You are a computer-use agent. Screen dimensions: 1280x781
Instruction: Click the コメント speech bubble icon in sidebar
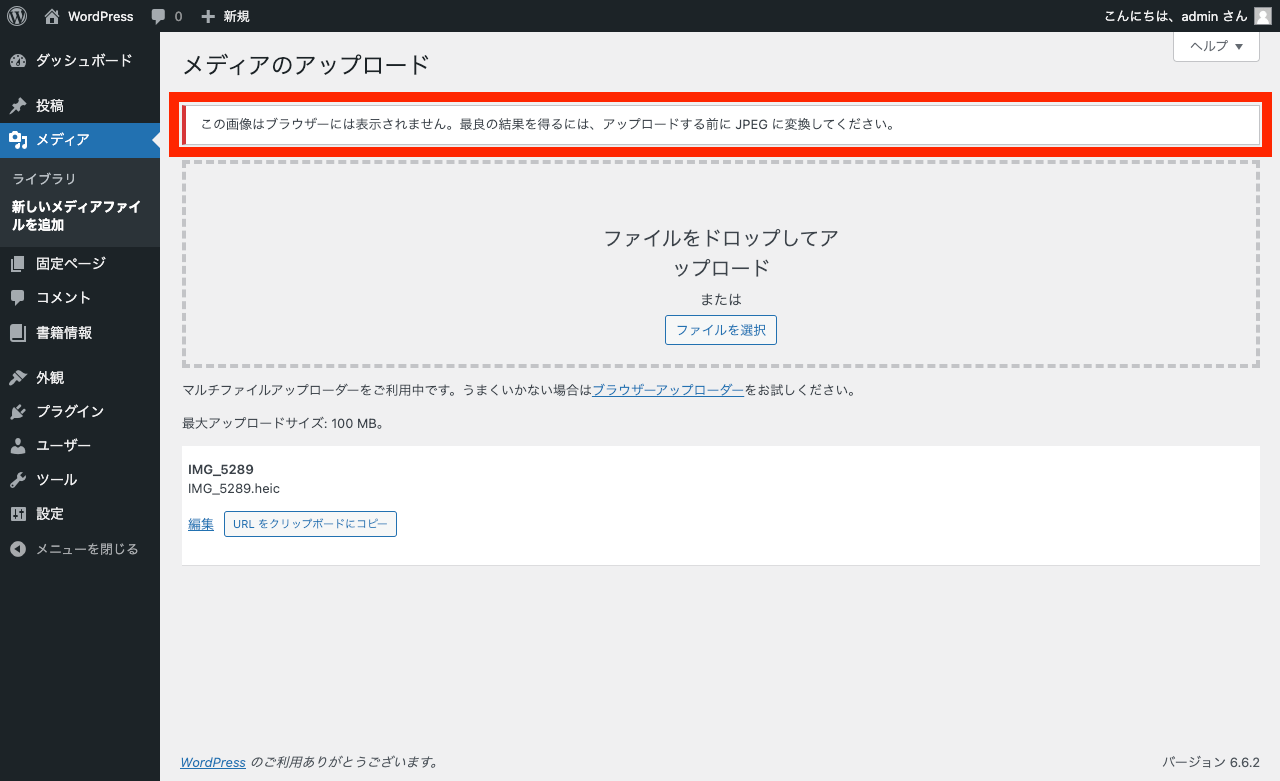click(x=18, y=298)
